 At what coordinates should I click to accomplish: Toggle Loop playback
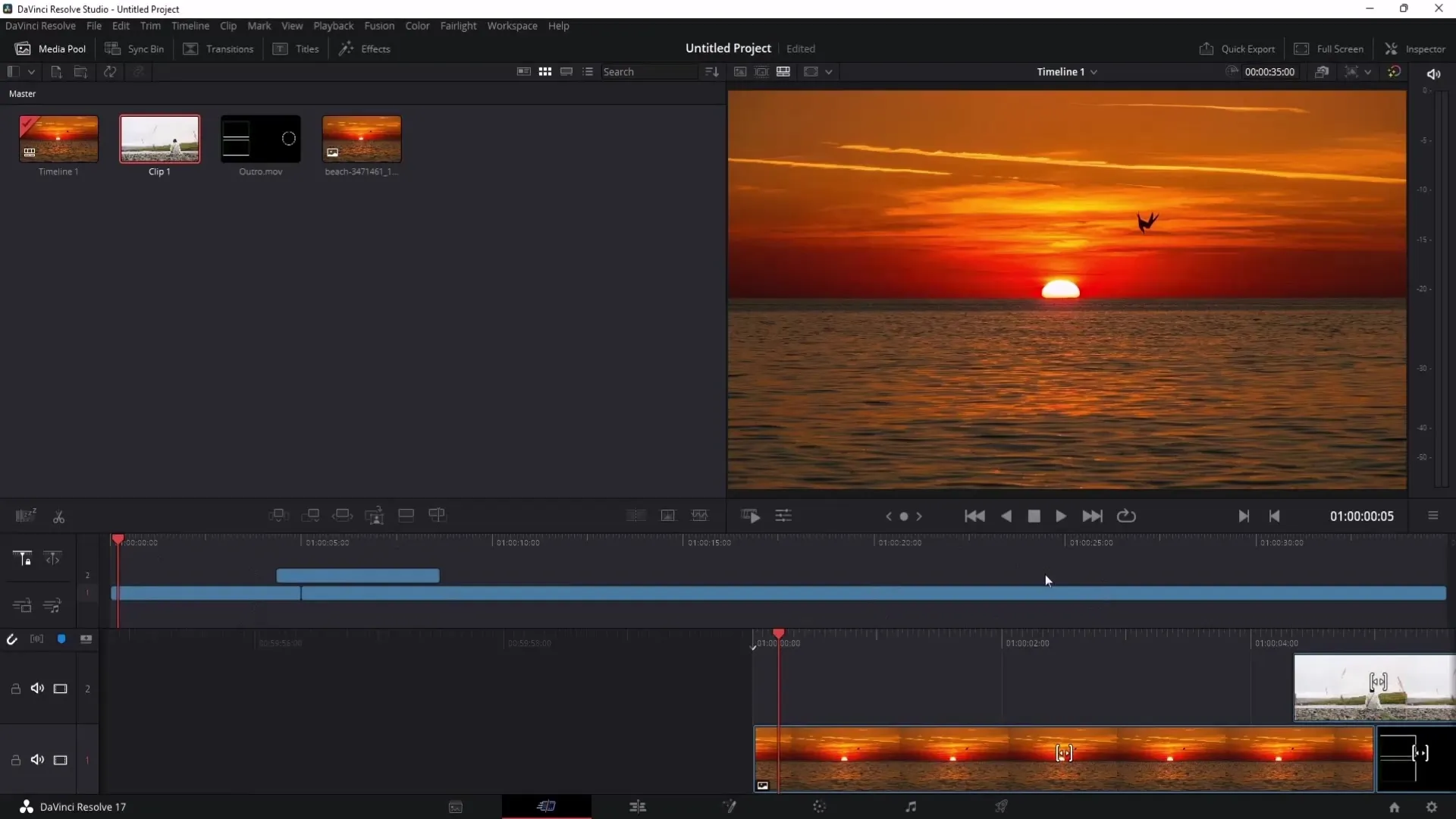1126,516
